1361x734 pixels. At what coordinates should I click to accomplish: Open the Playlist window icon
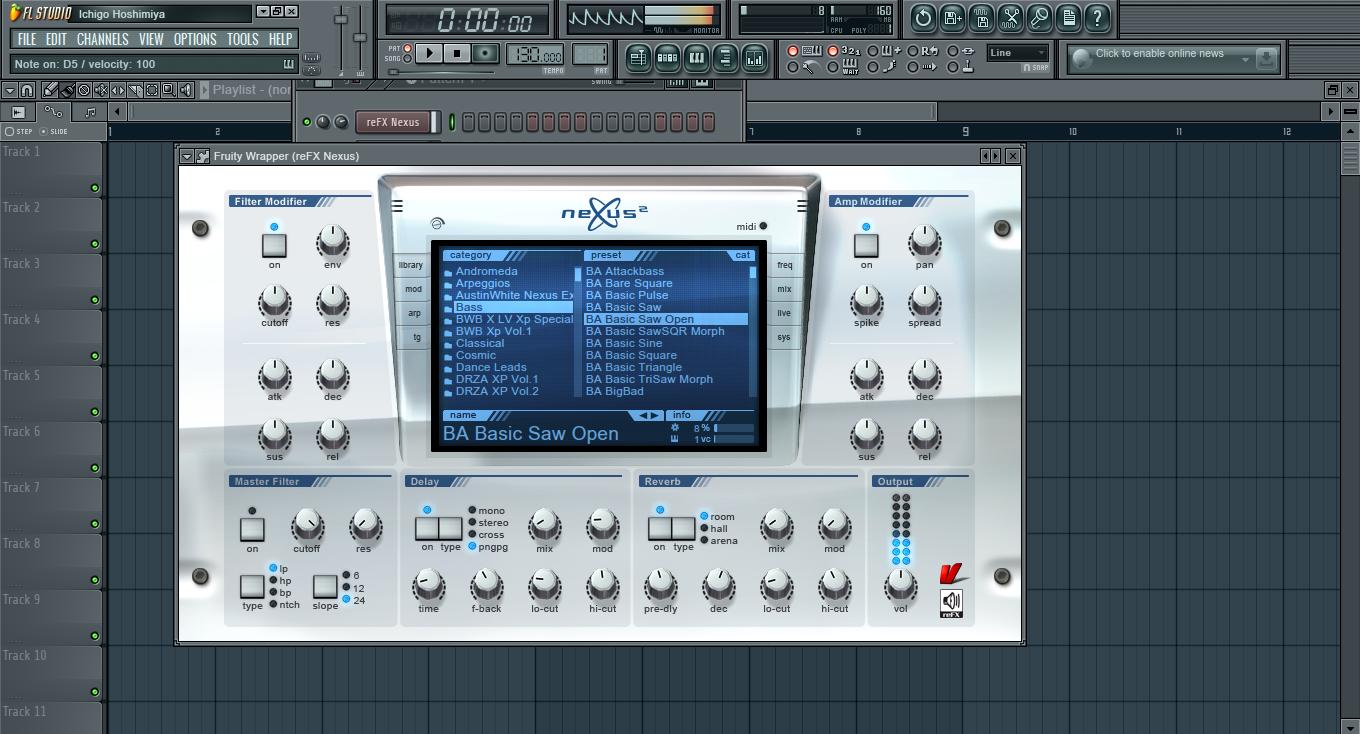tap(637, 58)
